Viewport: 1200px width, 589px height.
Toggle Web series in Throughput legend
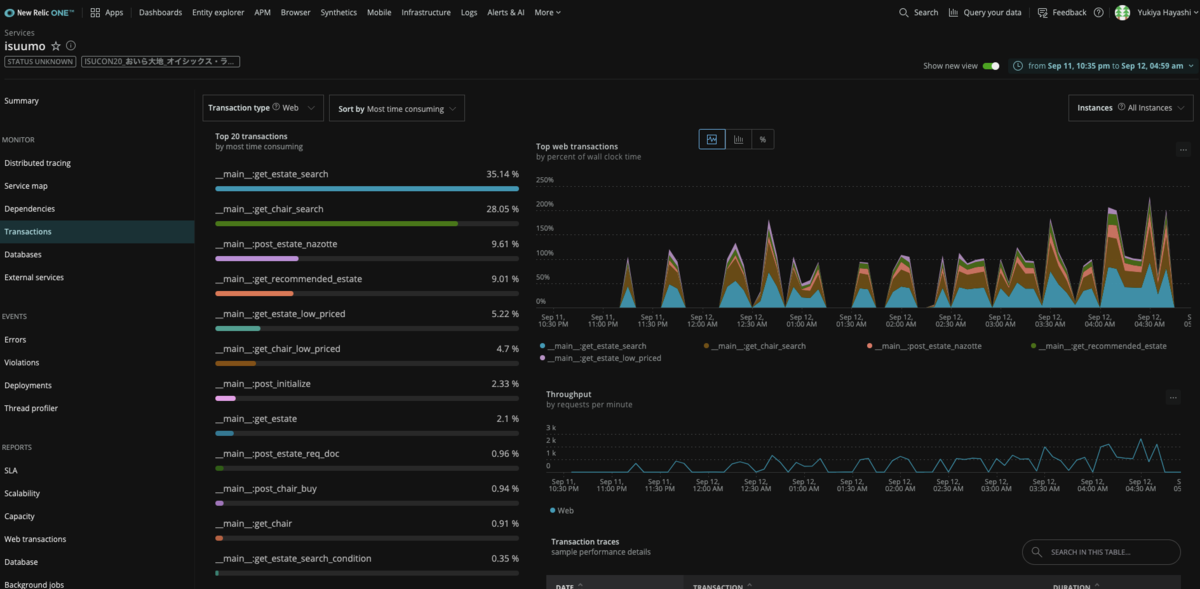pos(562,510)
